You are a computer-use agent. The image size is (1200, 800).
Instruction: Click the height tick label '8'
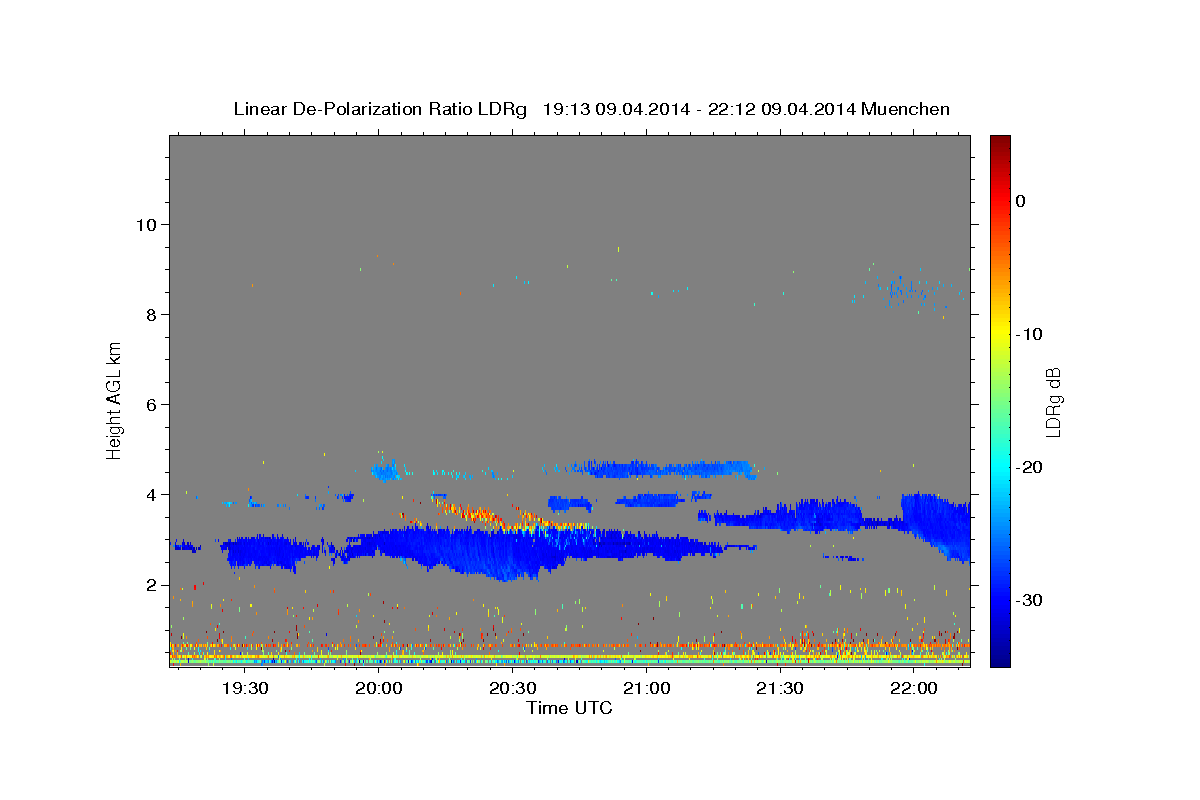[149, 314]
